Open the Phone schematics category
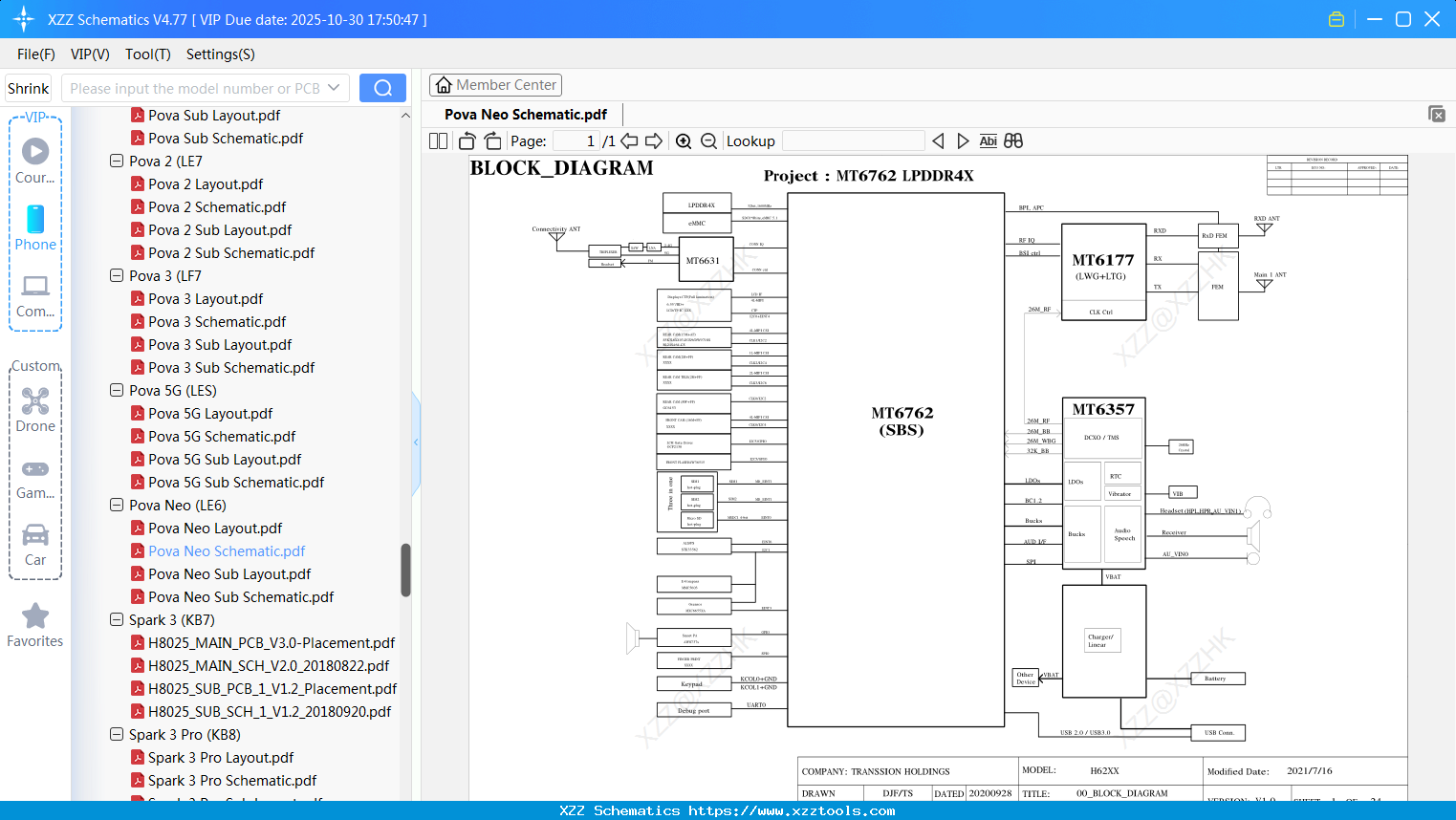Image resolution: width=1456 pixels, height=820 pixels. (x=34, y=221)
